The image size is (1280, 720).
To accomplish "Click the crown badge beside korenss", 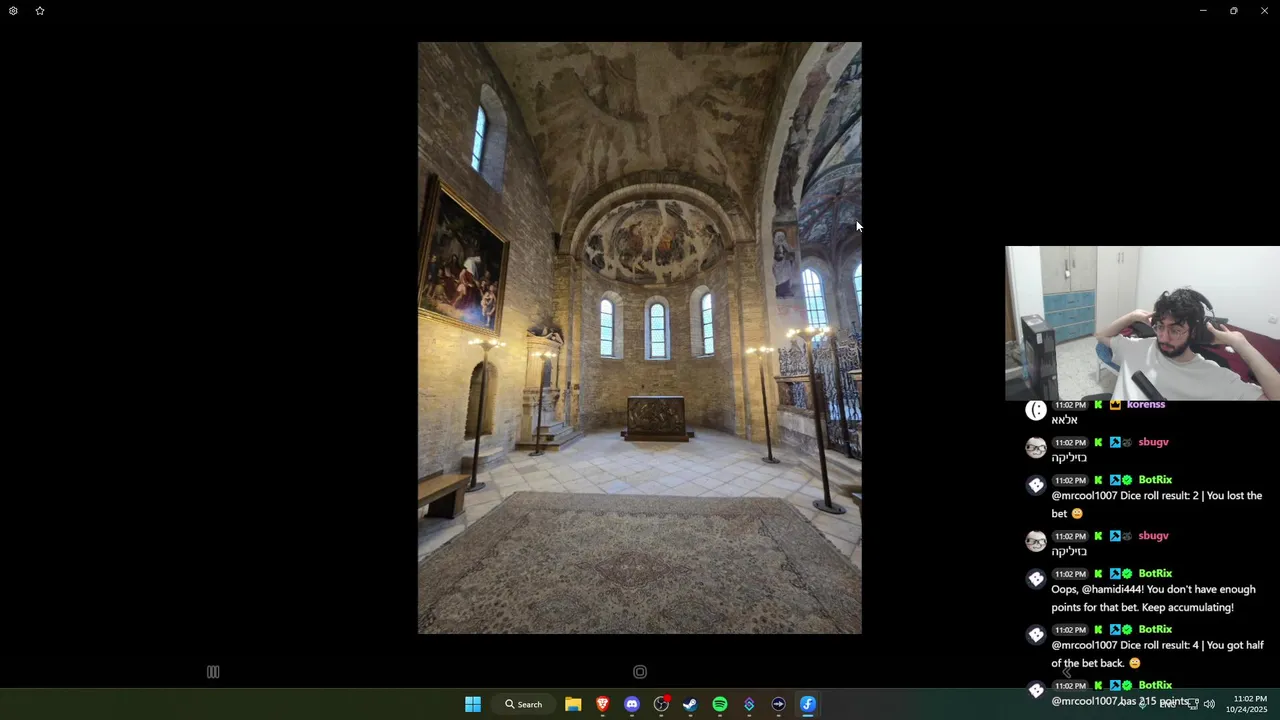I will 1115,404.
